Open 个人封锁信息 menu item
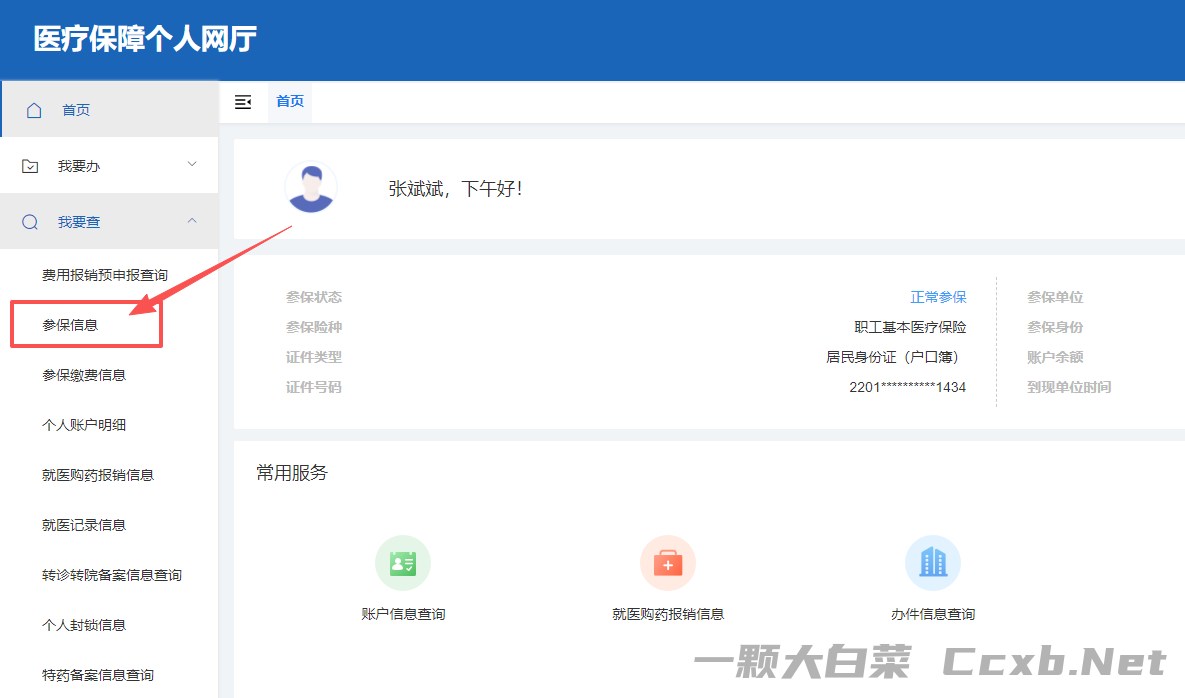This screenshot has width=1185, height=698. click(84, 625)
